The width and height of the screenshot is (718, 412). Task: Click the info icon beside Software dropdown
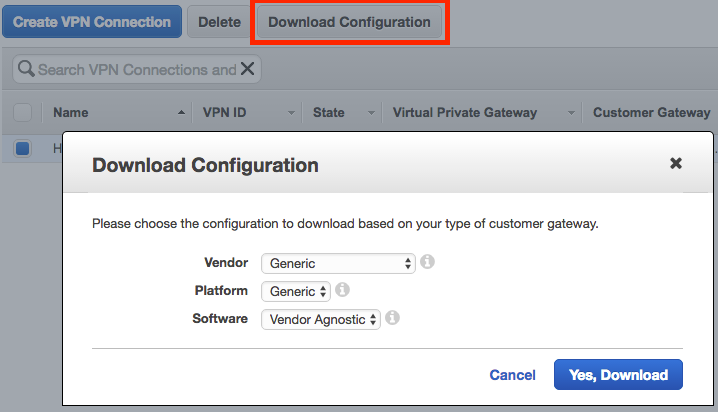point(392,318)
